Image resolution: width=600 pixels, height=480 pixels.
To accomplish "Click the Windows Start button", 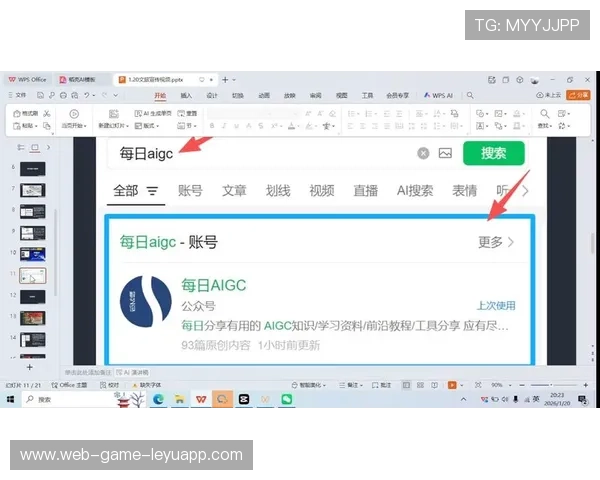I will coord(10,399).
